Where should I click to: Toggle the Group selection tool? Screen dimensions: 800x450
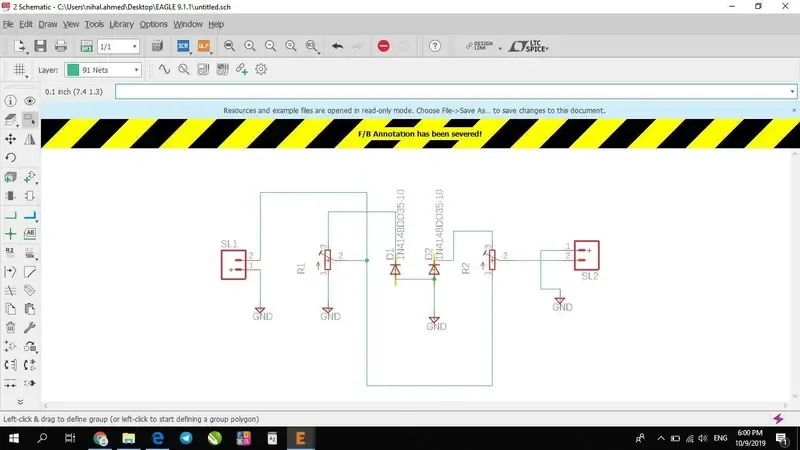tap(30, 120)
